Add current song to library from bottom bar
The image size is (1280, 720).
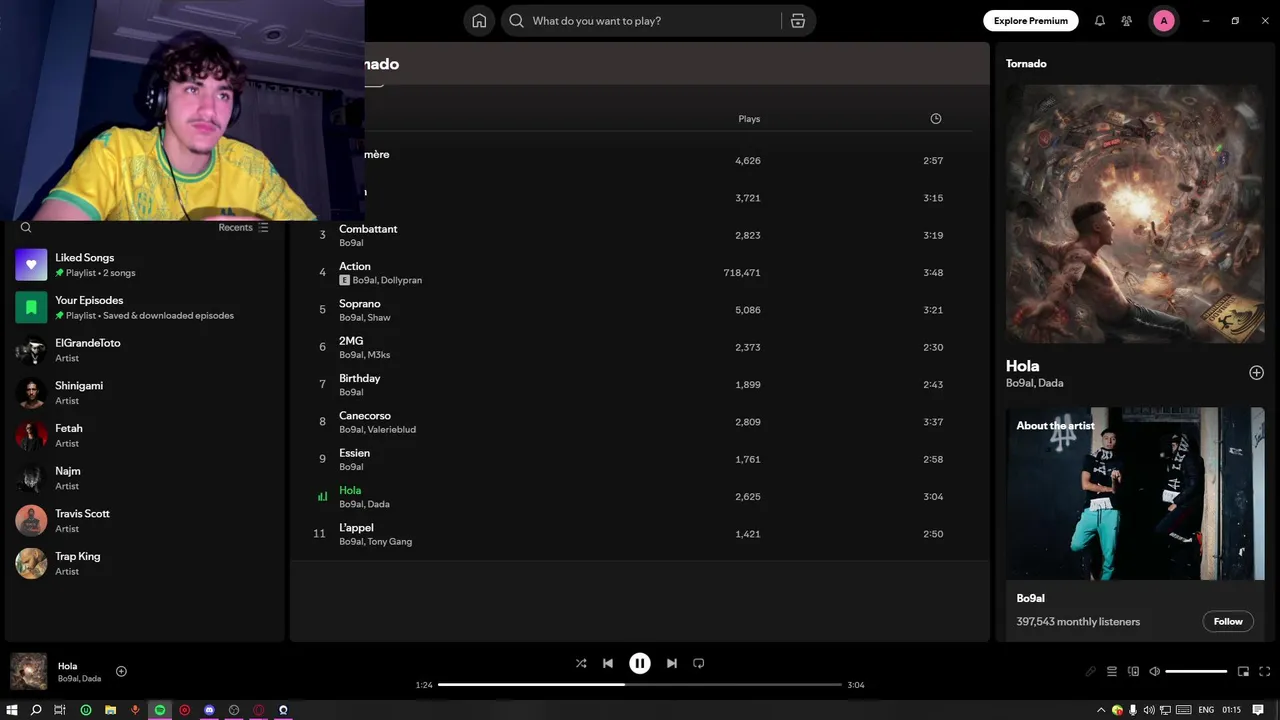[x=121, y=671]
